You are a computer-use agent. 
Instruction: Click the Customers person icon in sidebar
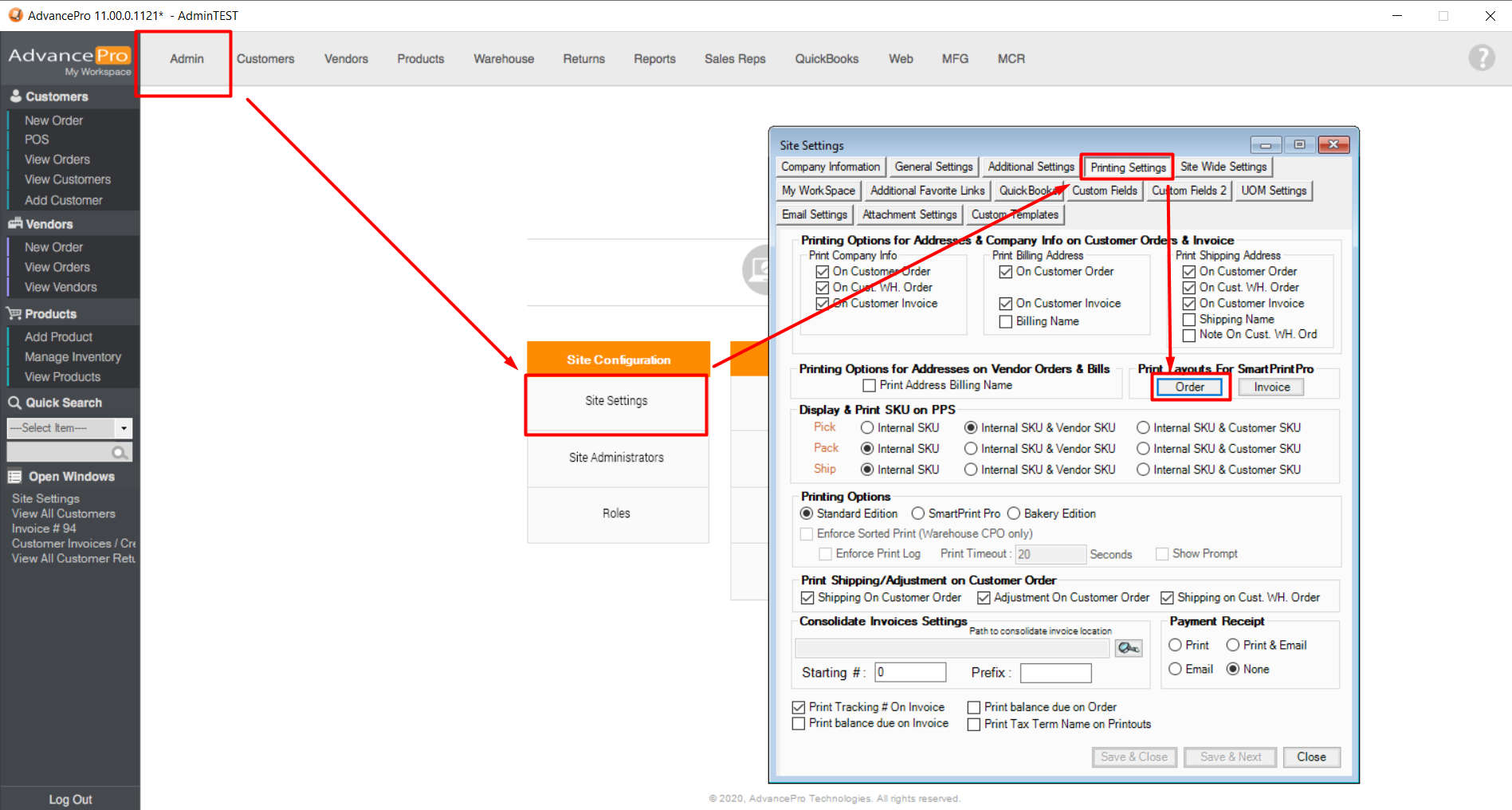pos(15,96)
